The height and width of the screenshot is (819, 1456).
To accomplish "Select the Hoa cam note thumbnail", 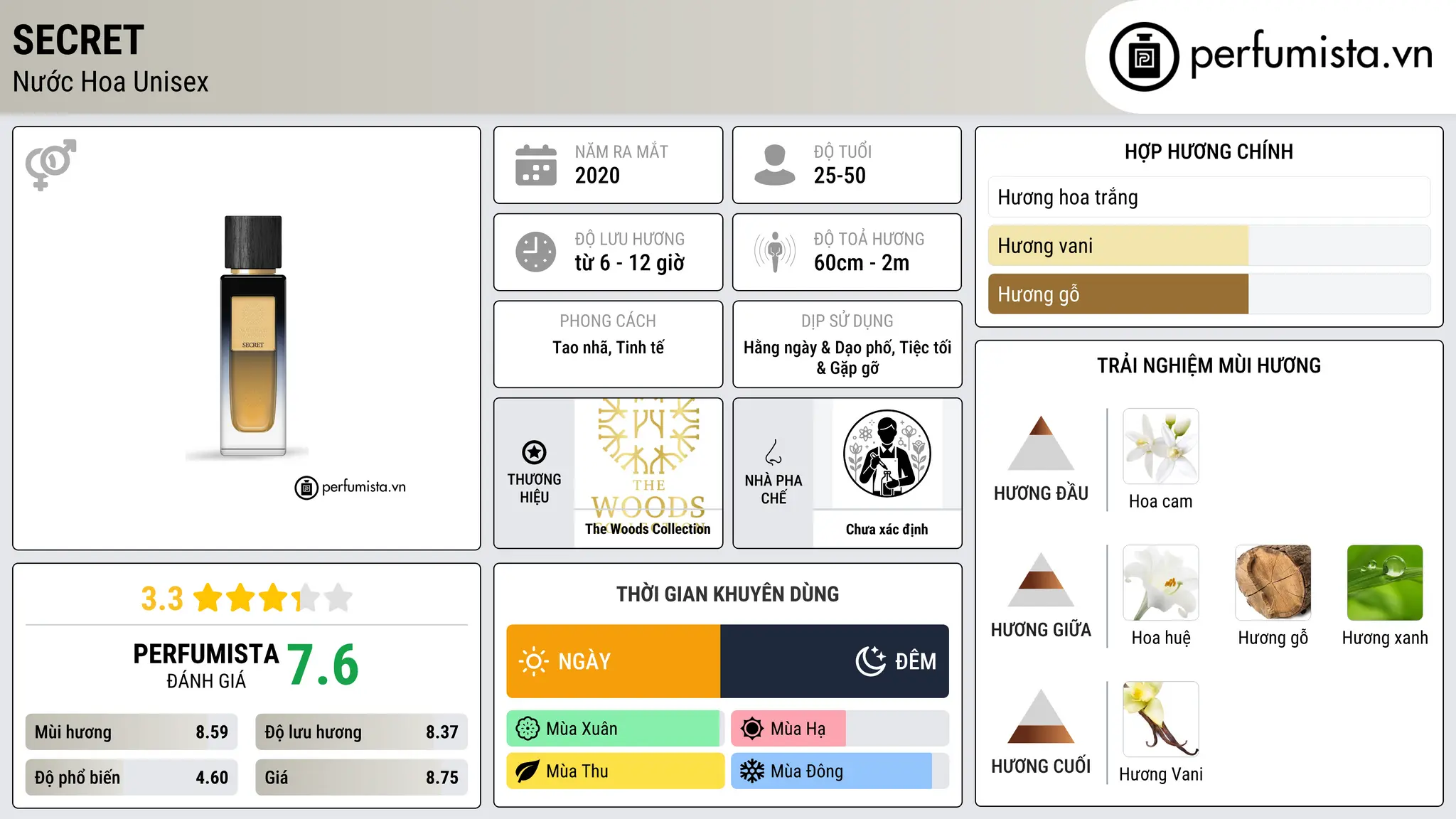I will (1161, 446).
